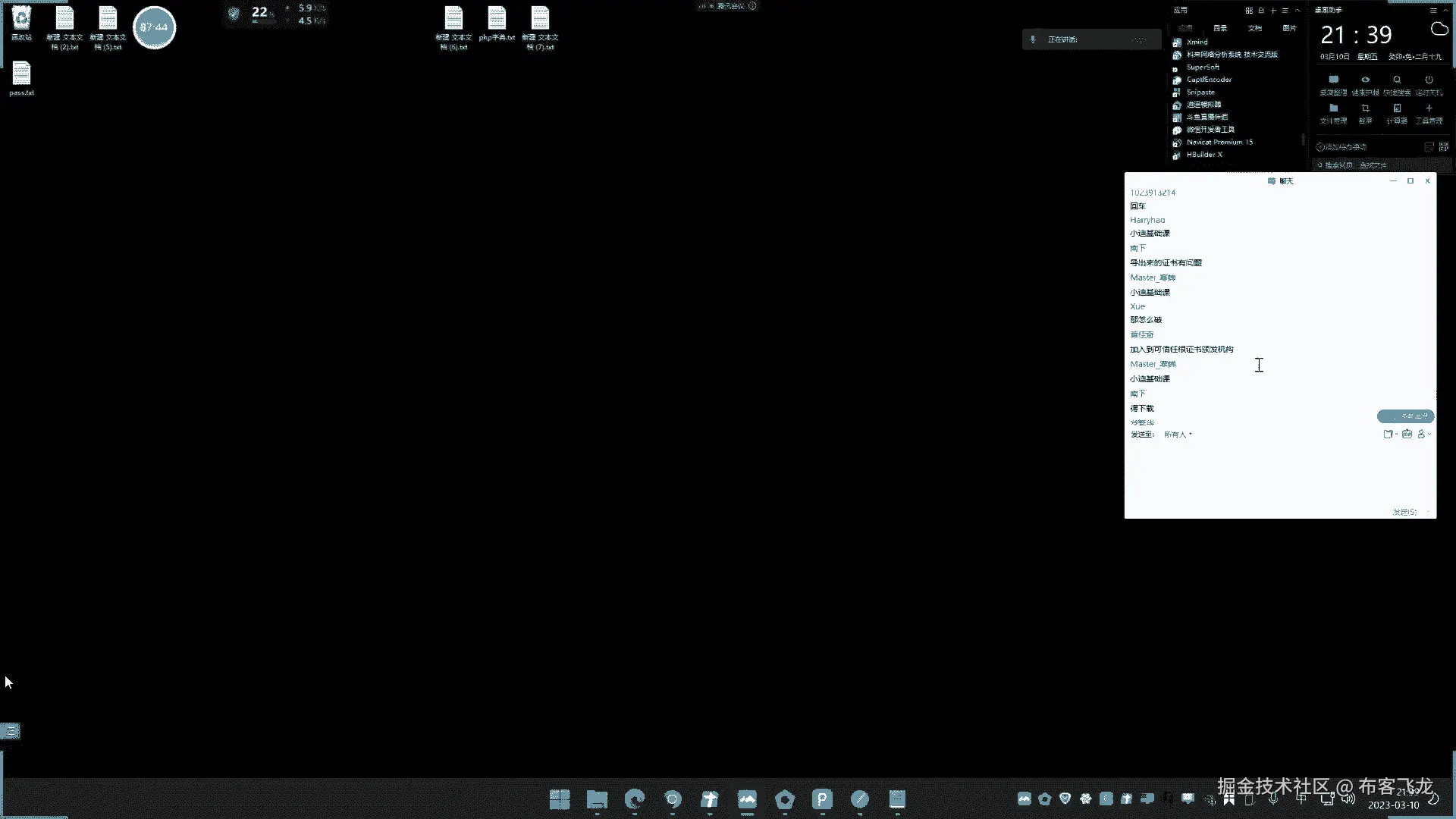This screenshot has height=819, width=1456.
Task: Click the magnifier quick search icon
Action: 1397,80
